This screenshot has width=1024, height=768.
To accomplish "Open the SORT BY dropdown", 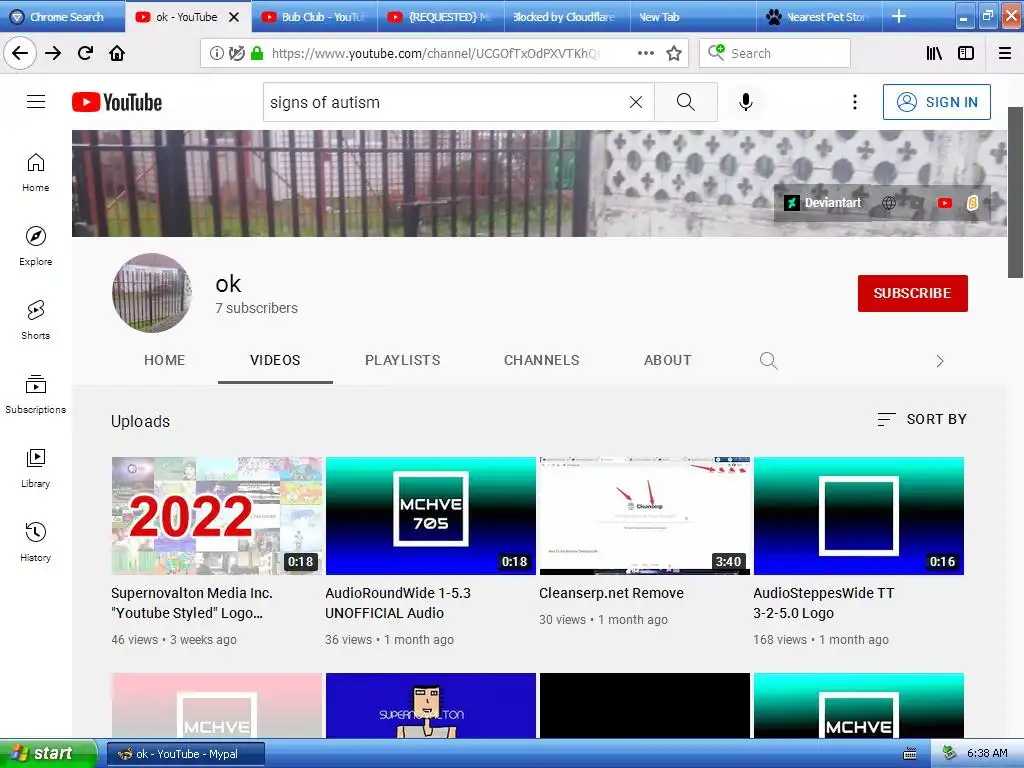I will coord(922,419).
